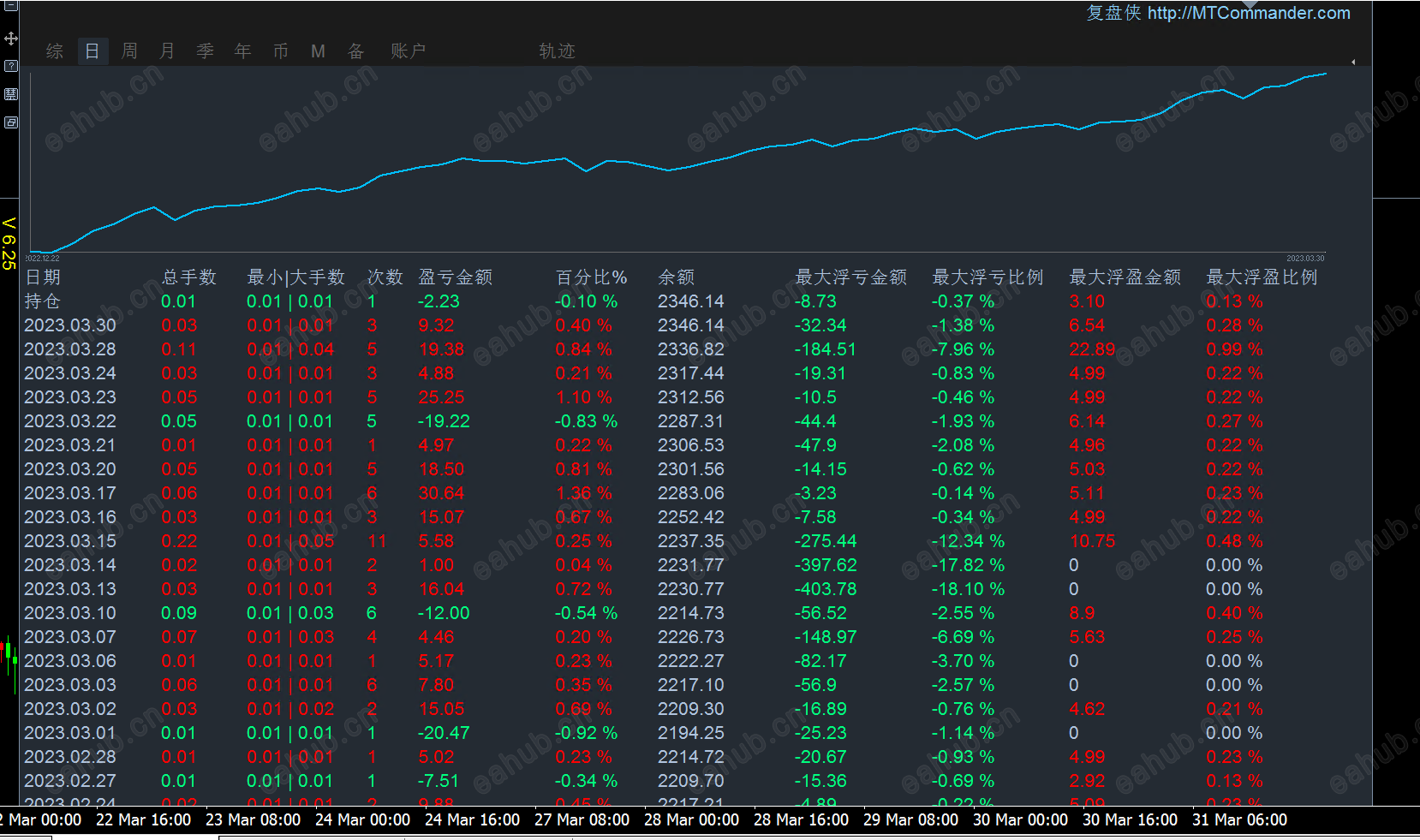Switch to the 月 monthly tab
Viewport: 1420px width, 840px height.
(168, 51)
